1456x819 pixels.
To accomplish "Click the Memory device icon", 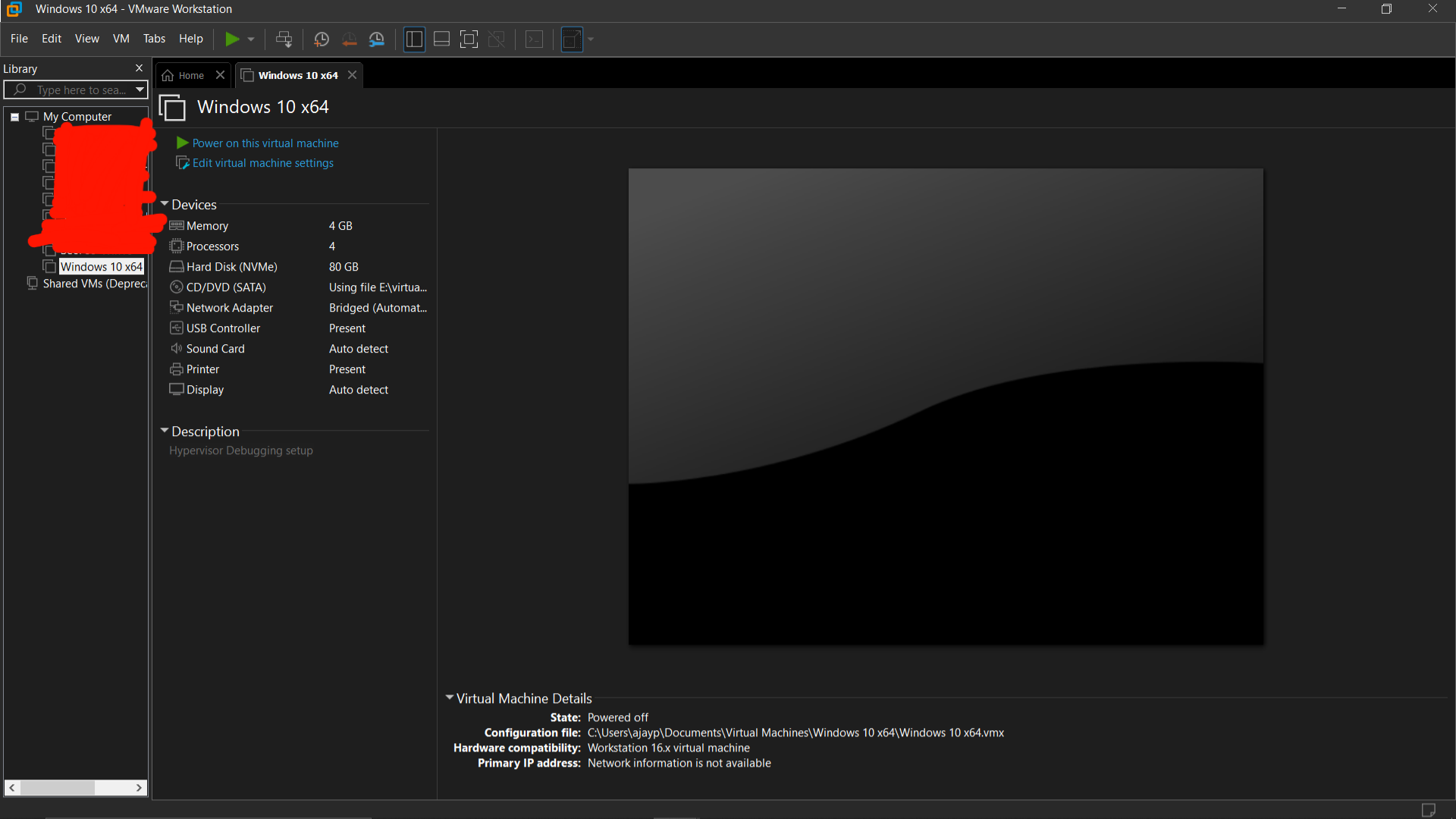I will click(x=177, y=225).
